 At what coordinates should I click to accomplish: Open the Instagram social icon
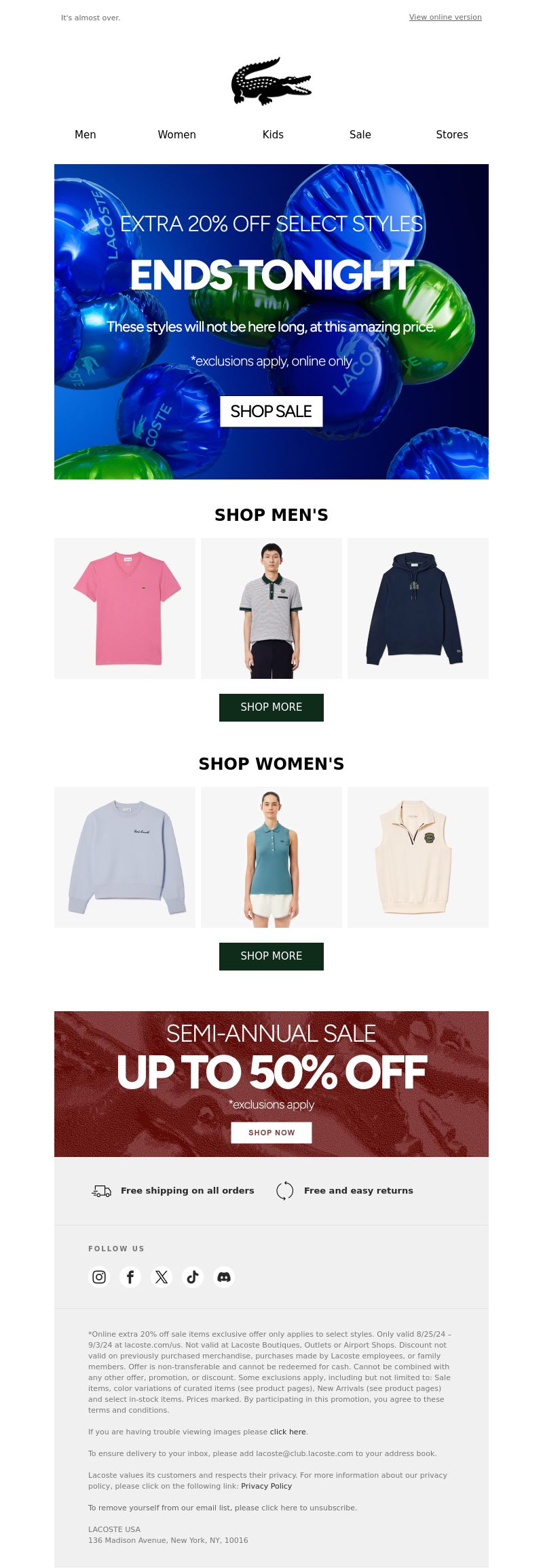point(99,1277)
